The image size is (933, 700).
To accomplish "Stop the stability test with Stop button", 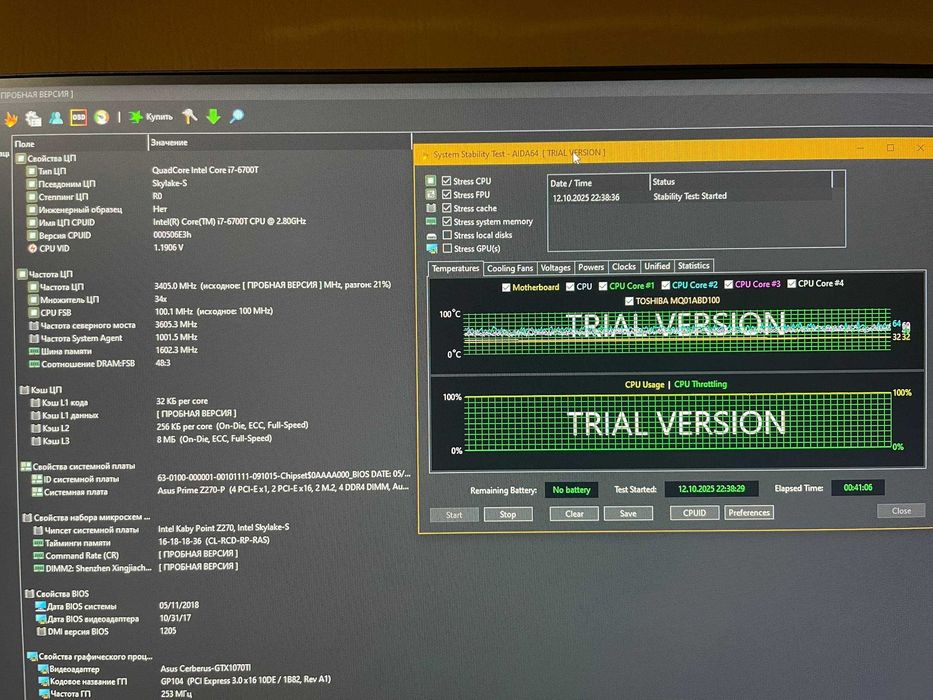I will click(x=508, y=514).
